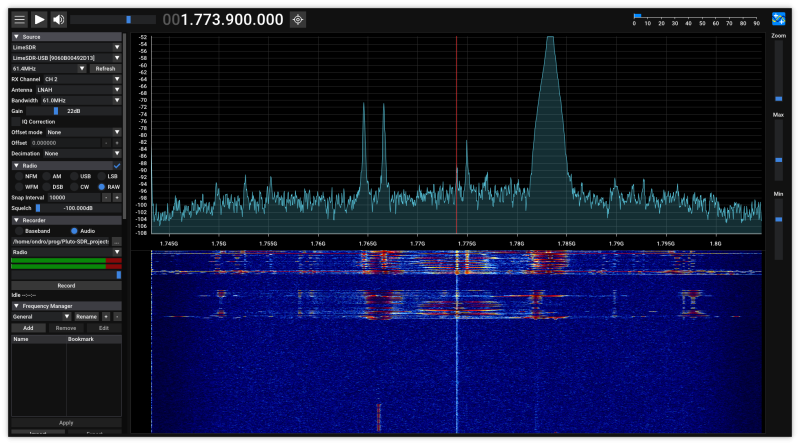Delete the bookmark list with minus button
This screenshot has width=800, height=445.
click(117, 317)
